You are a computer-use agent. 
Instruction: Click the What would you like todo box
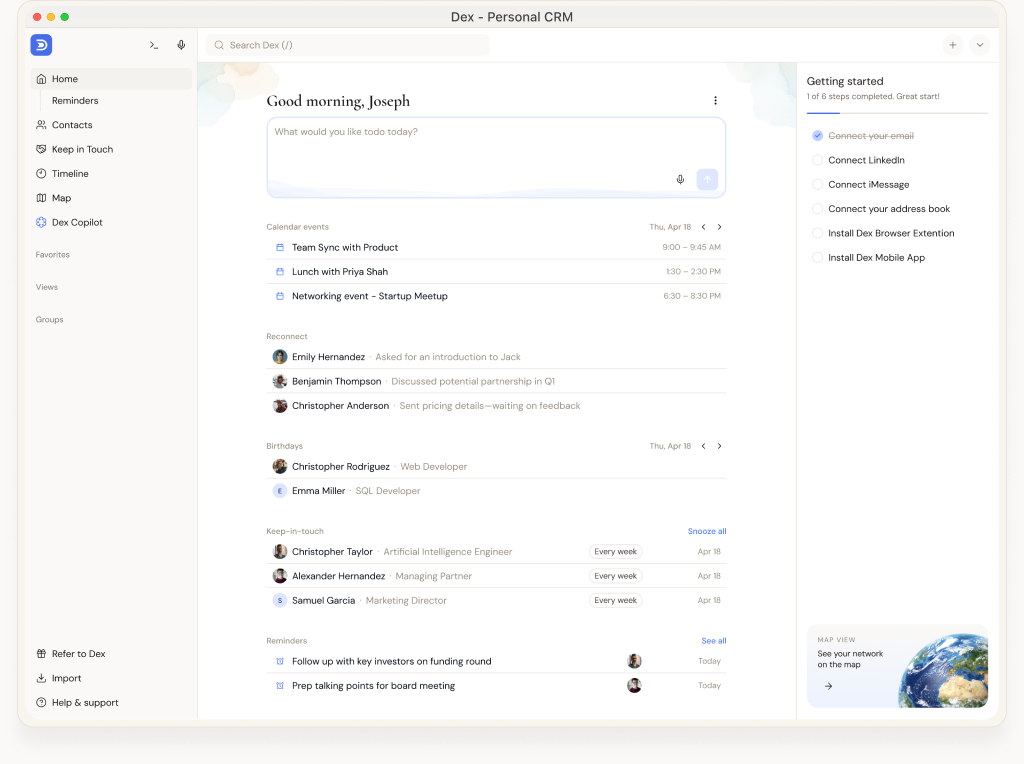pyautogui.click(x=496, y=157)
